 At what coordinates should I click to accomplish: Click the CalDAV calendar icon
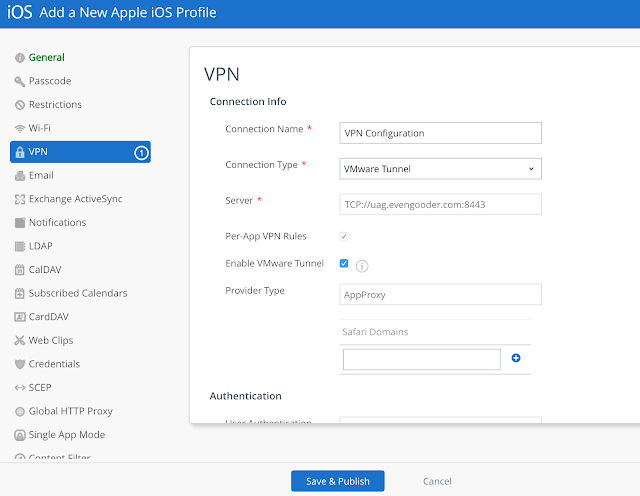click(20, 270)
